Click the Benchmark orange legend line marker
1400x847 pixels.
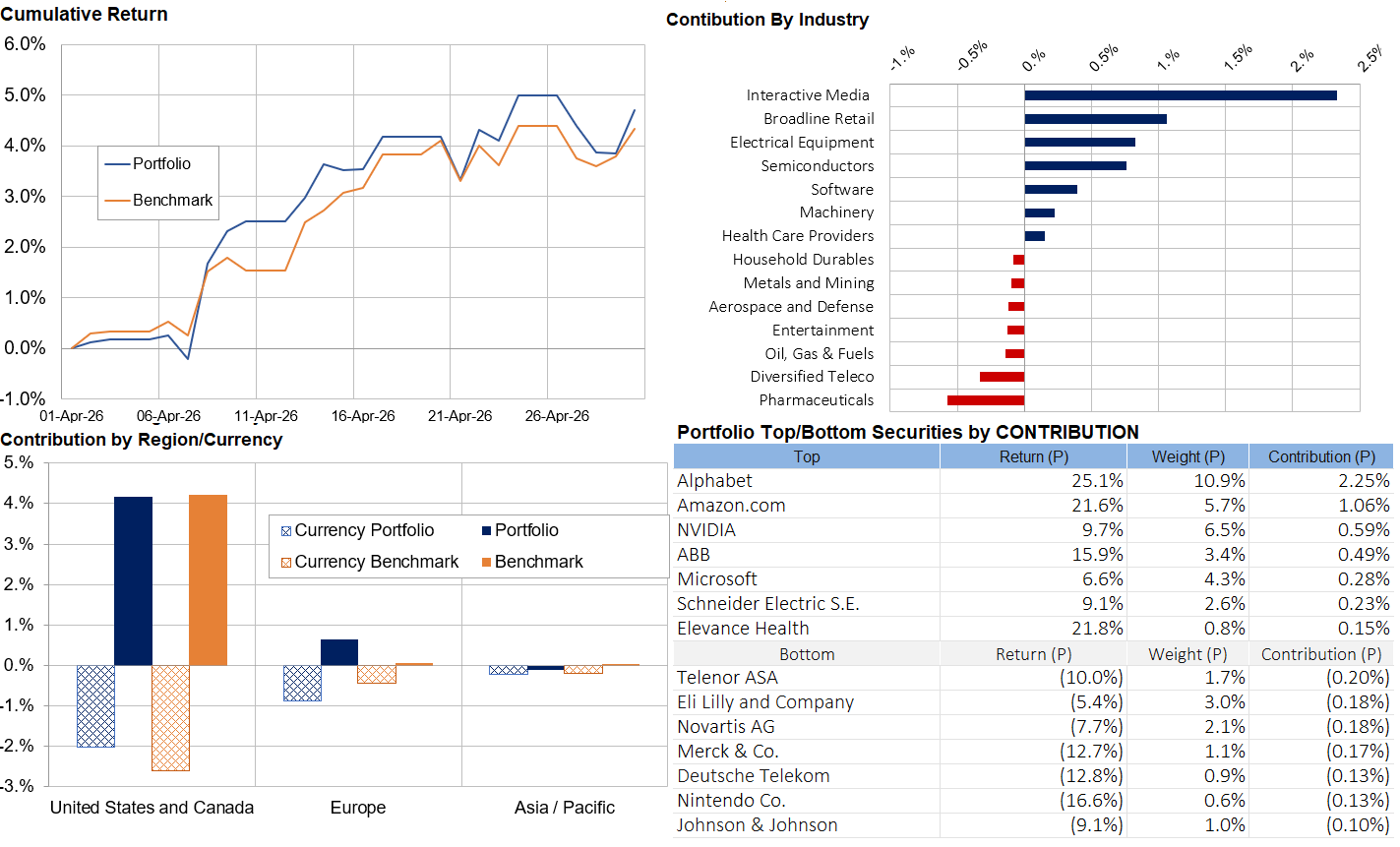(118, 201)
